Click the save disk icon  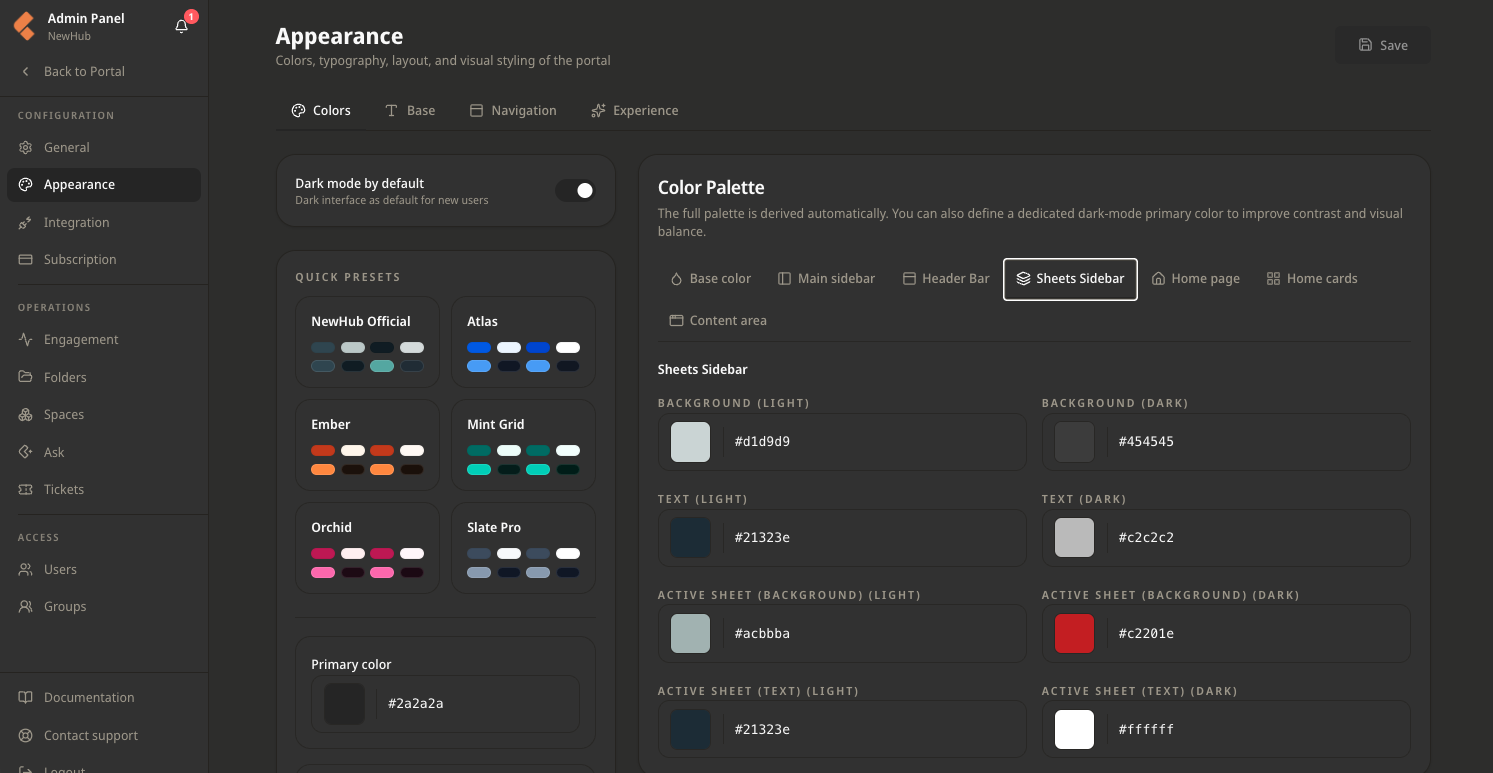(1365, 45)
